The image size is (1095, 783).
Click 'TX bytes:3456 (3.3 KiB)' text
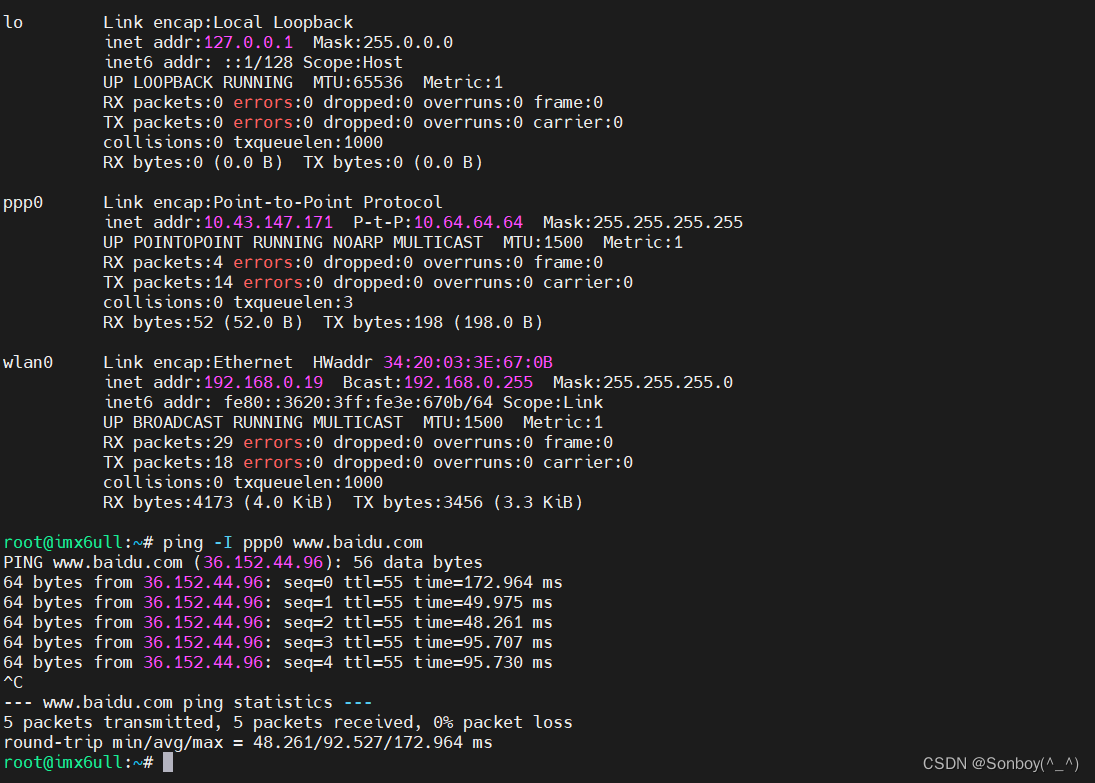[x=468, y=503]
